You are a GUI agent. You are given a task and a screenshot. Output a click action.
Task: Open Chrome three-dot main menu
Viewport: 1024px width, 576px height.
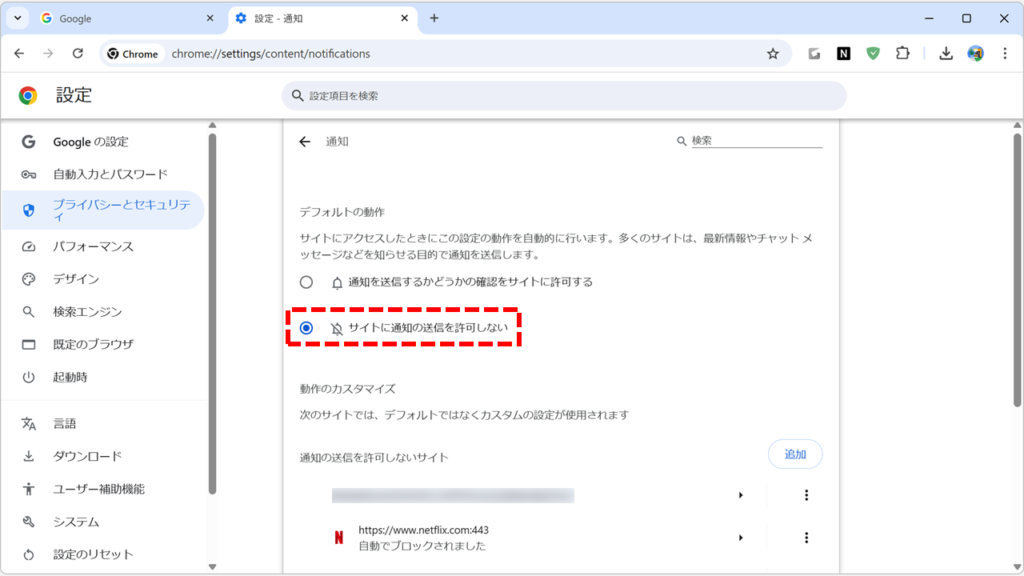click(1005, 54)
